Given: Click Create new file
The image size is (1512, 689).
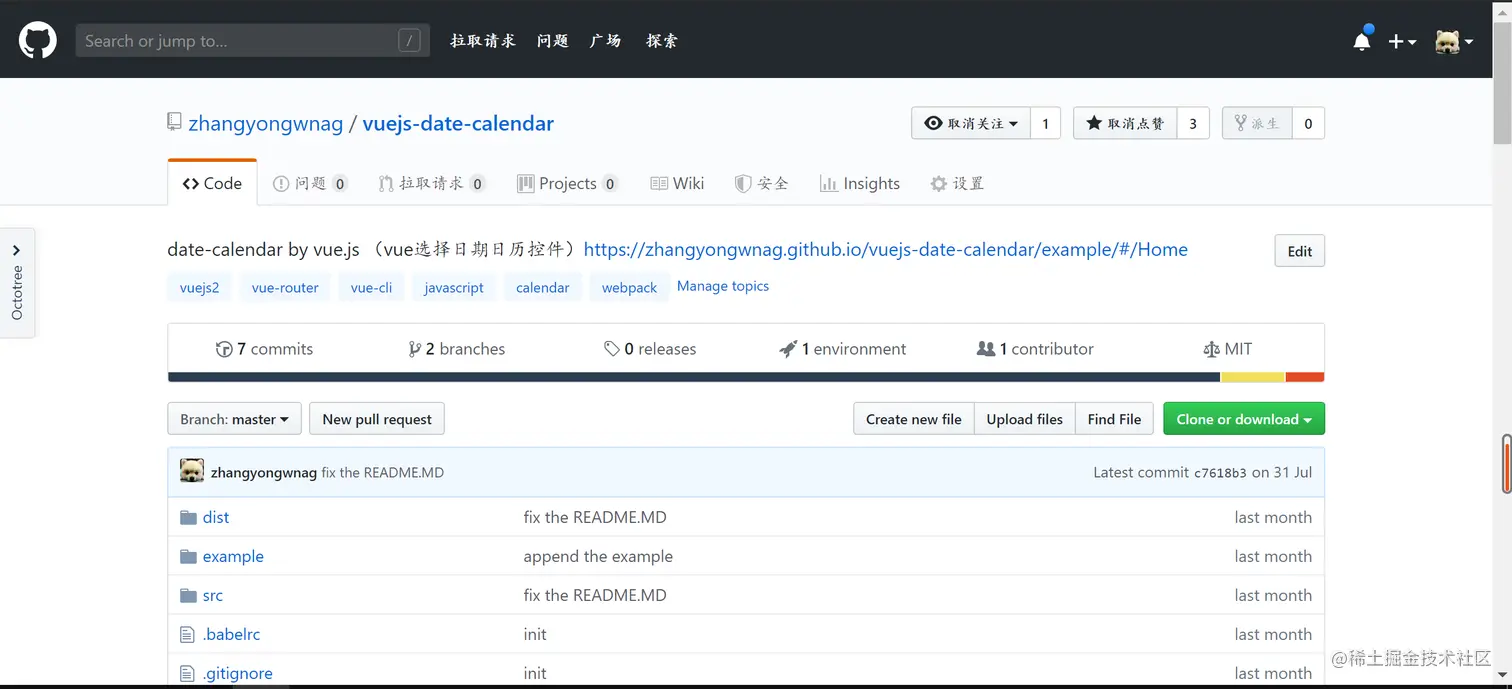Looking at the screenshot, I should coord(914,419).
